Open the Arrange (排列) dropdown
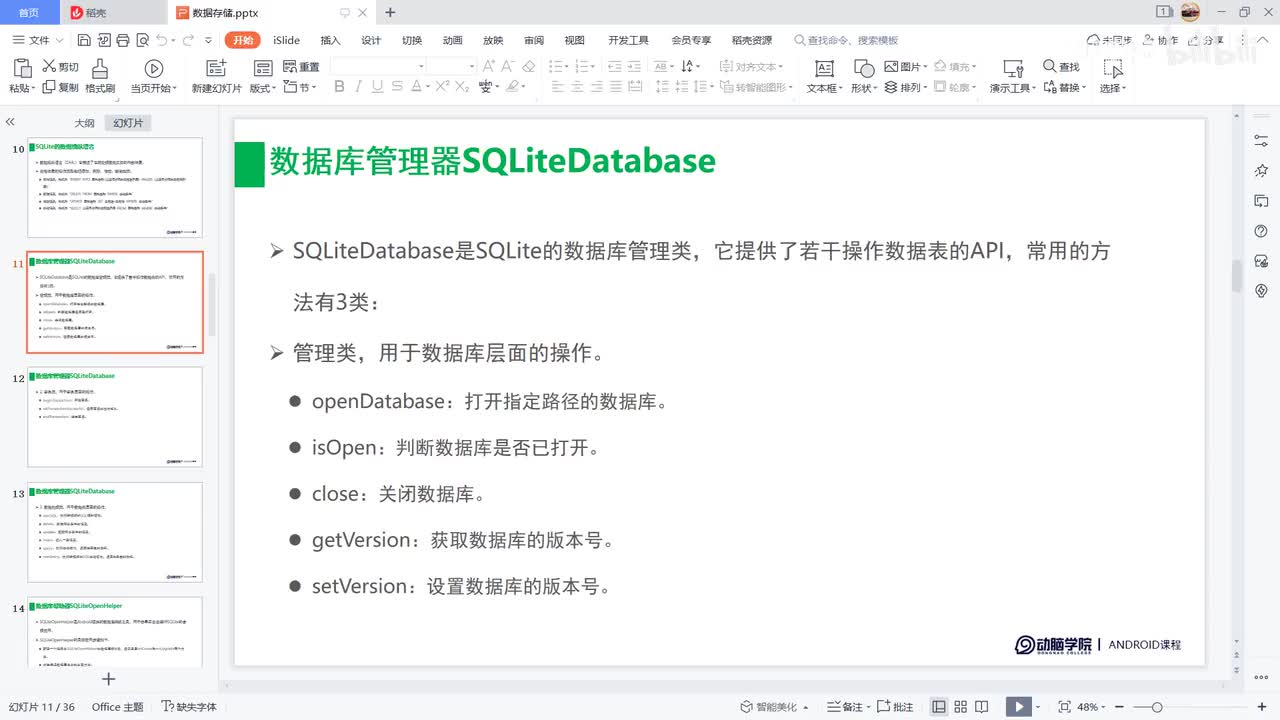The width and height of the screenshot is (1280, 720). (x=905, y=88)
